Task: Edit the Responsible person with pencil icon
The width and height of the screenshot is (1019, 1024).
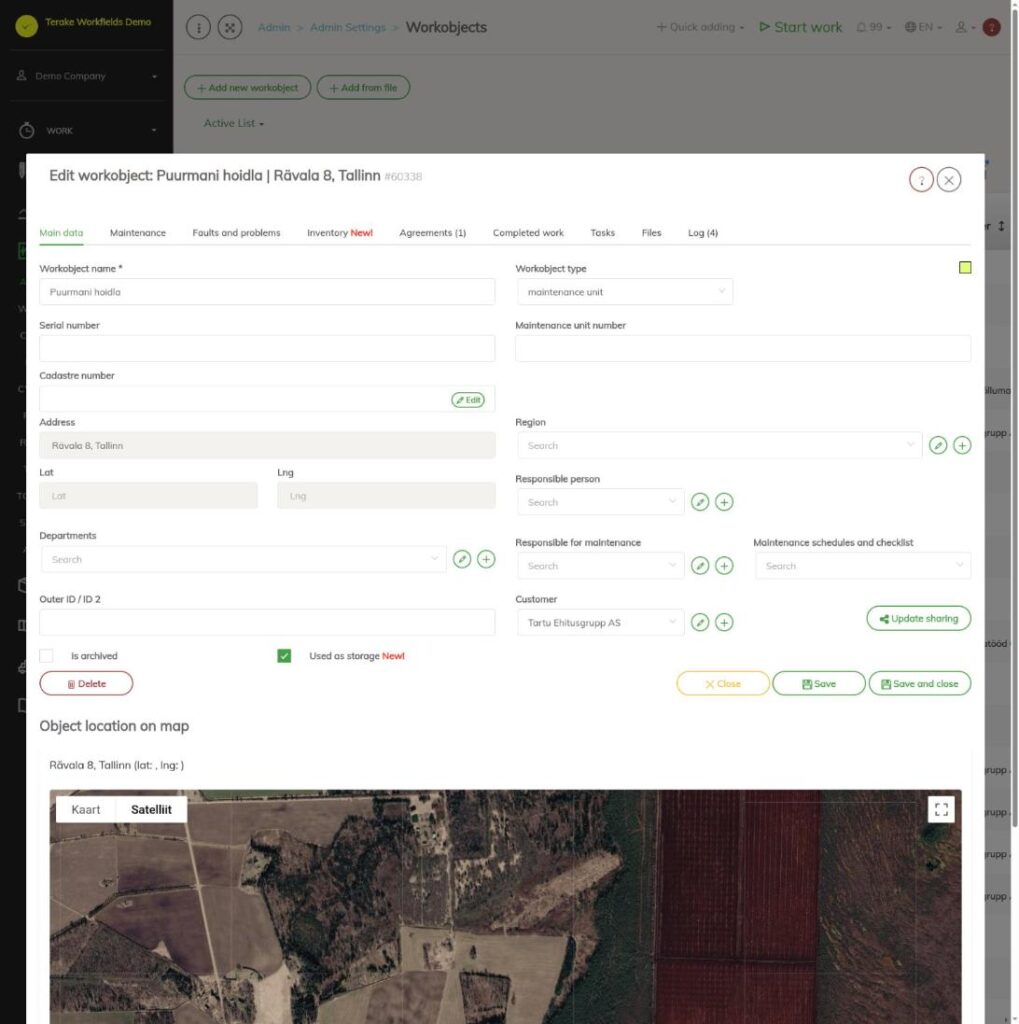Action: 700,502
